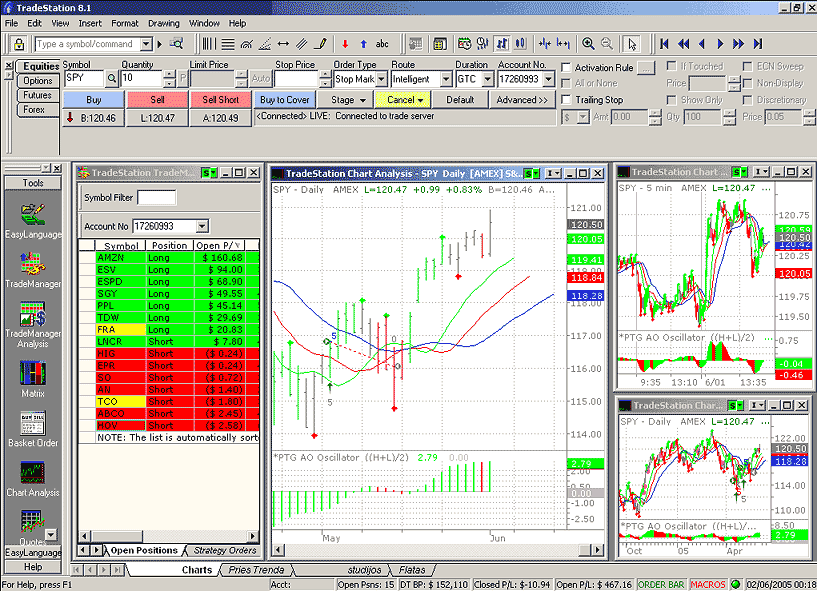
Task: Jump to first bar playback button
Action: point(664,44)
